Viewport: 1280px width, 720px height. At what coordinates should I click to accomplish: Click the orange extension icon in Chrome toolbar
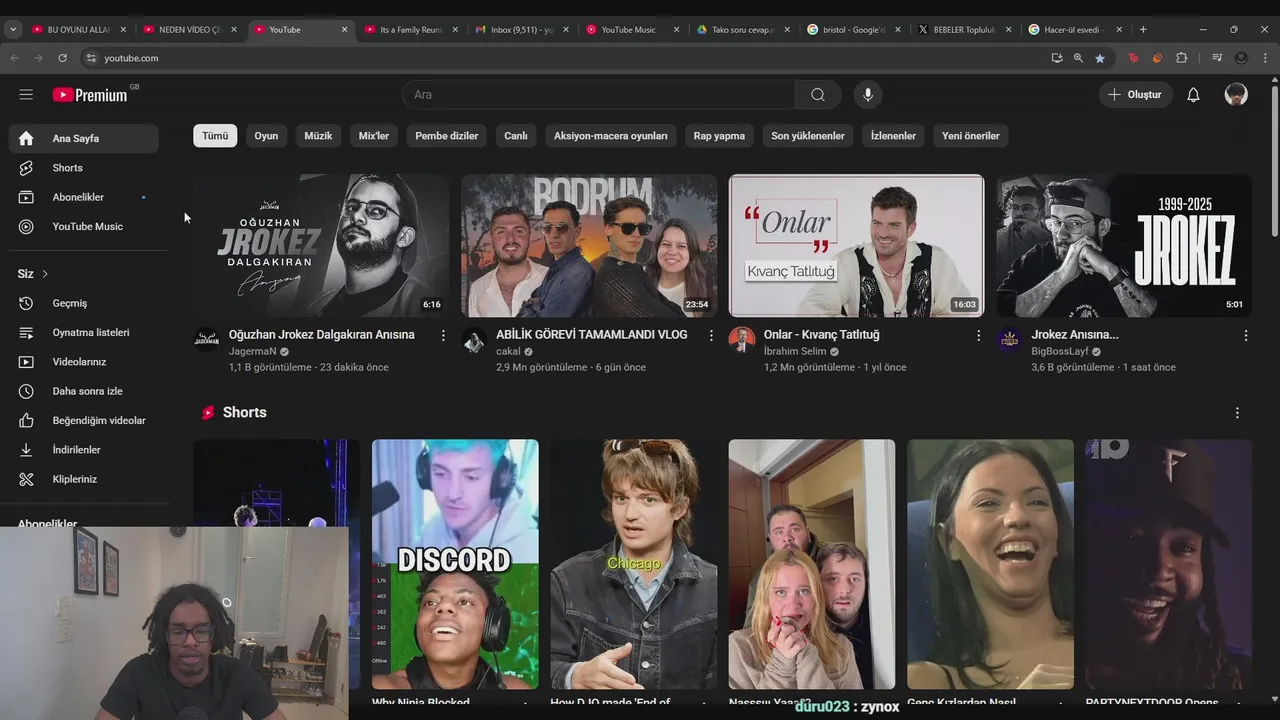(1157, 58)
